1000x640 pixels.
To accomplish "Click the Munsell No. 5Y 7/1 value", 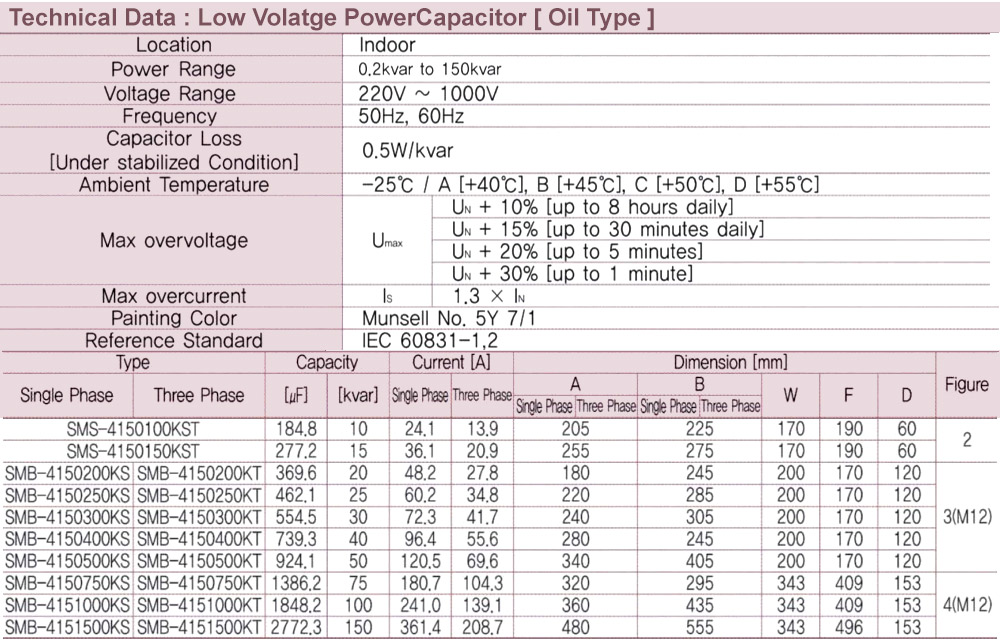I will 449,318.
